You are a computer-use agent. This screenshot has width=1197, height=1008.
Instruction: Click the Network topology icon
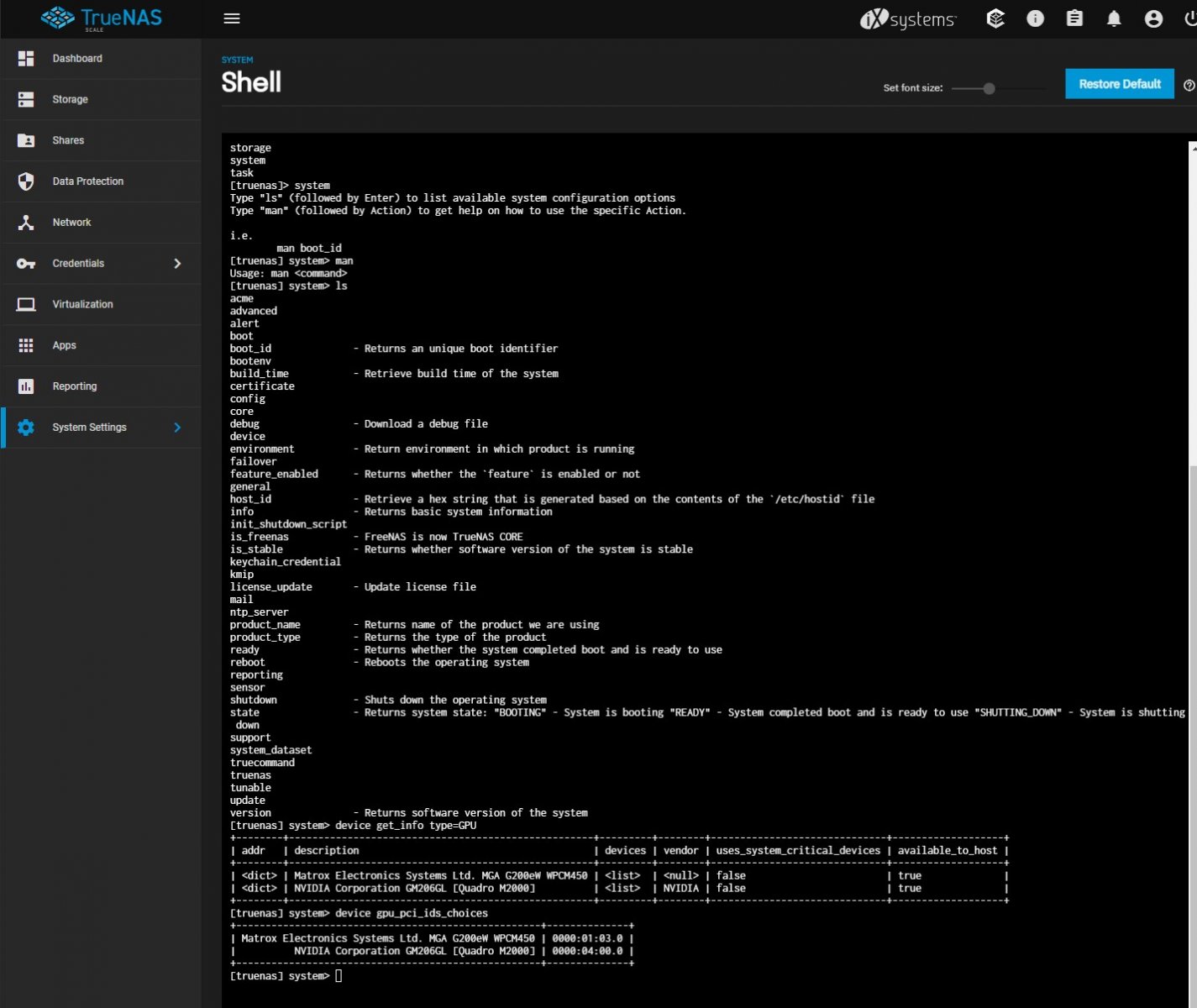click(26, 223)
